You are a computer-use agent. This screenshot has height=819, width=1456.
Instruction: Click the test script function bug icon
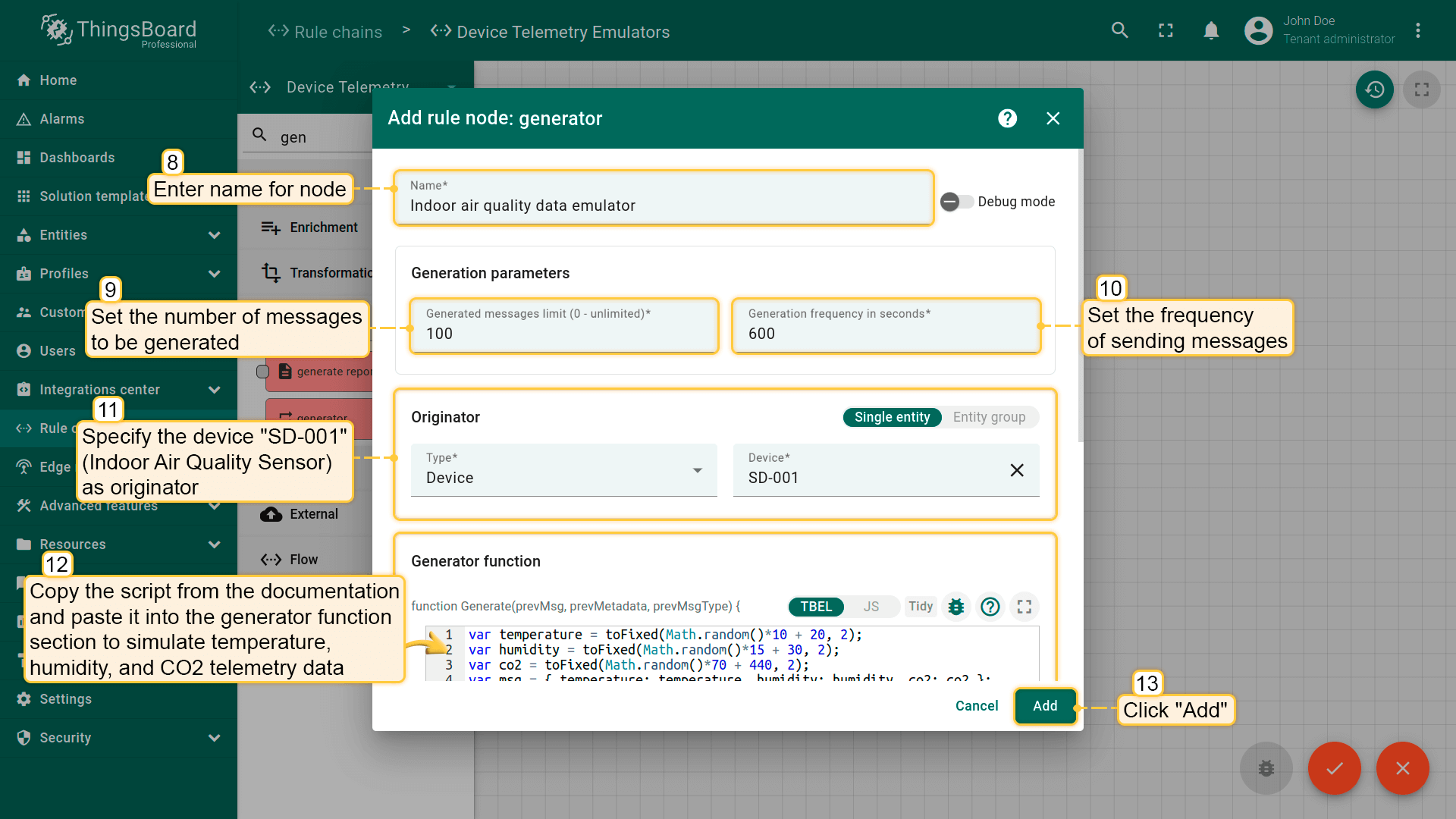click(x=956, y=607)
